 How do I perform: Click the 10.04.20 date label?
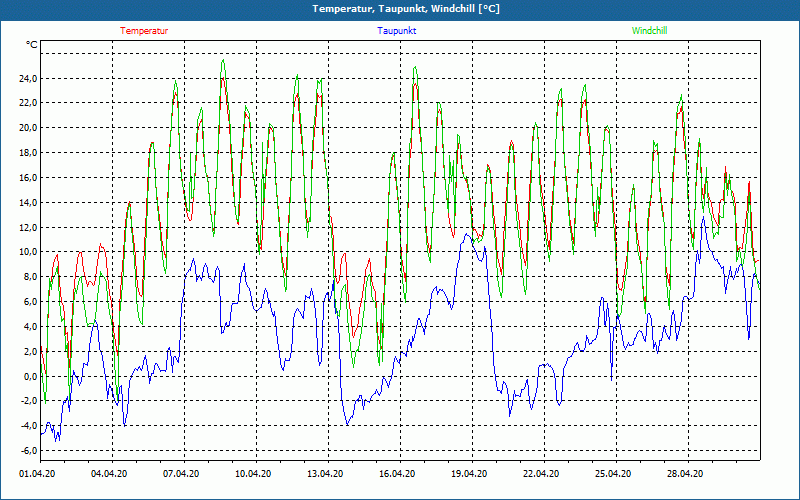253,474
